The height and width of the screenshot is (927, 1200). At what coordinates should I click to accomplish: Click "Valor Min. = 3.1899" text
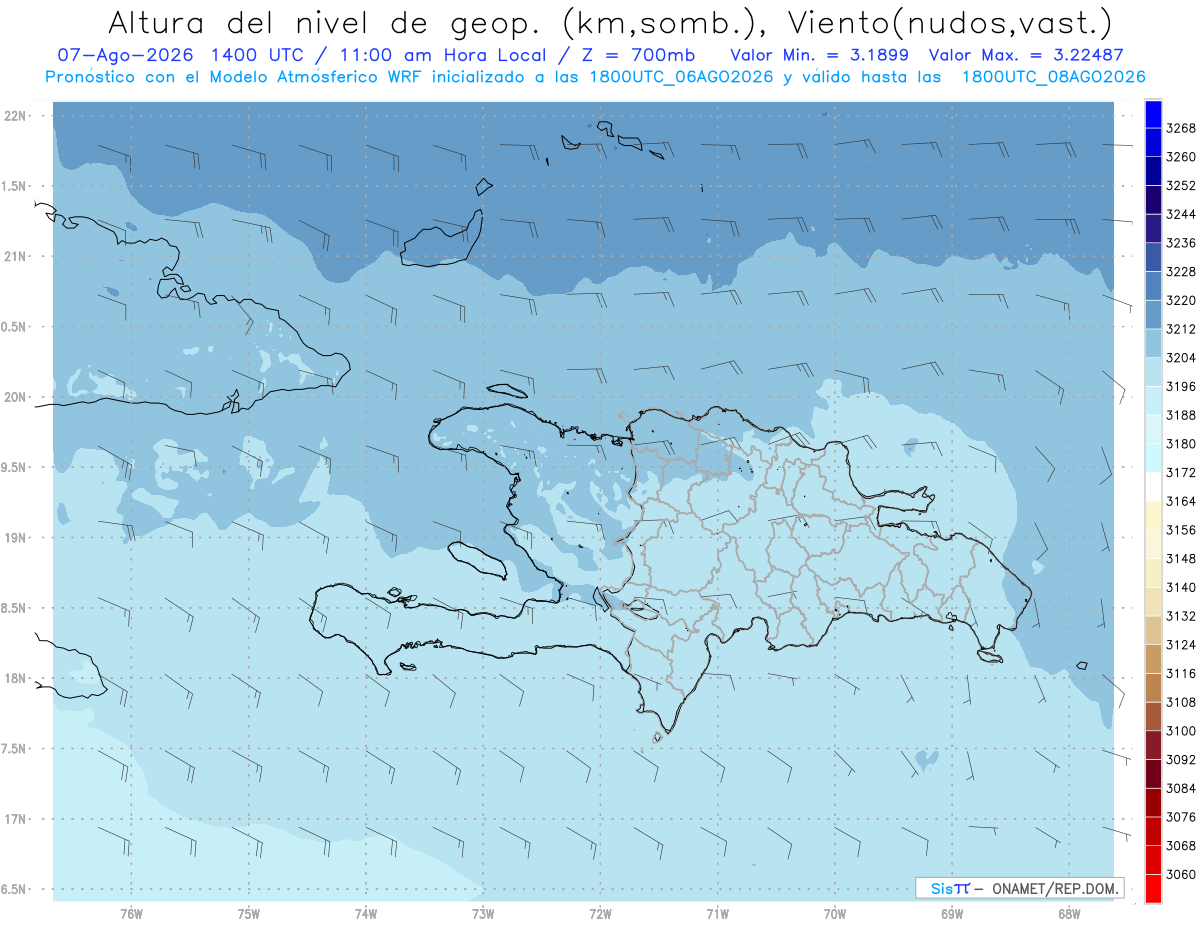819,56
